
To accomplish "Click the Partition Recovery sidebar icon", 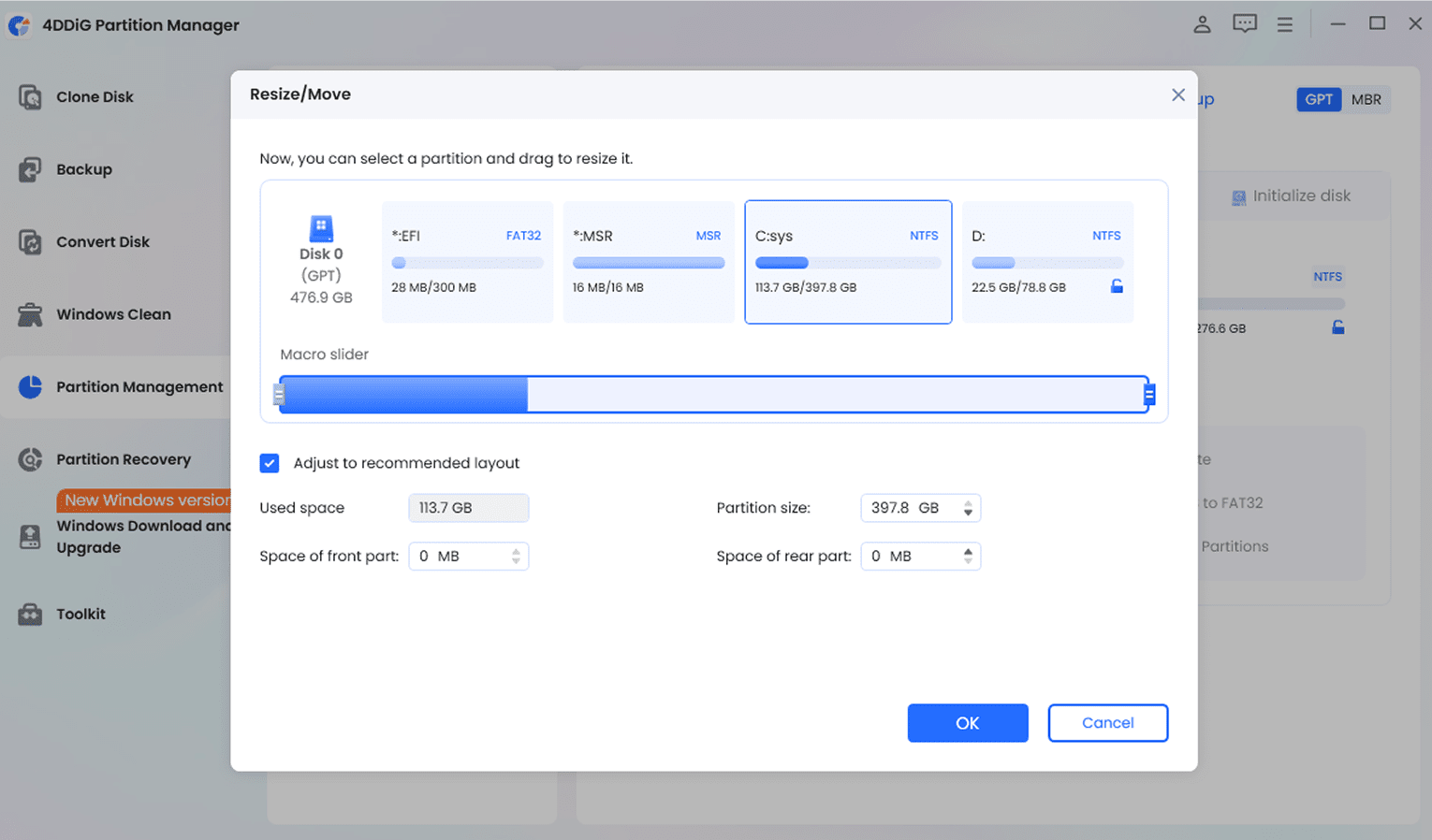I will (x=30, y=459).
